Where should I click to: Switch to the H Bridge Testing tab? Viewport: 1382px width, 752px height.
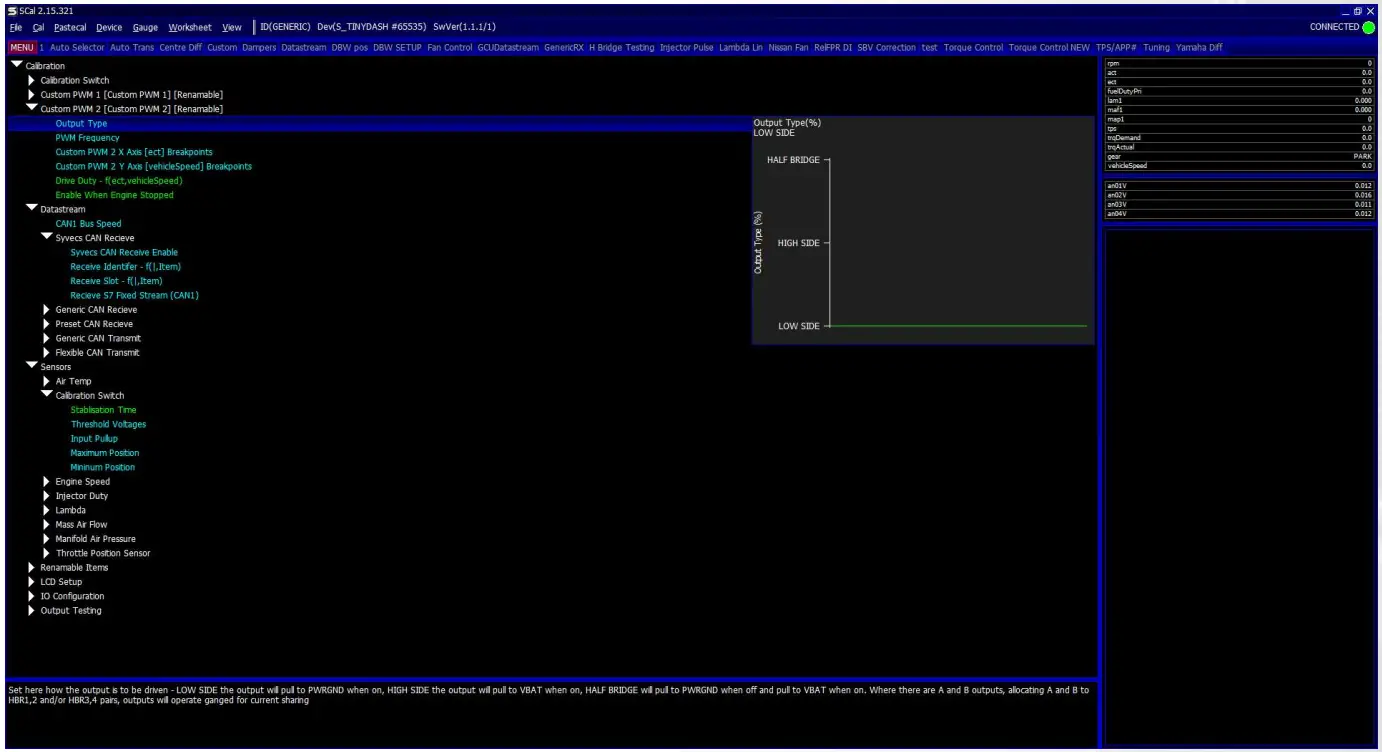[x=621, y=47]
